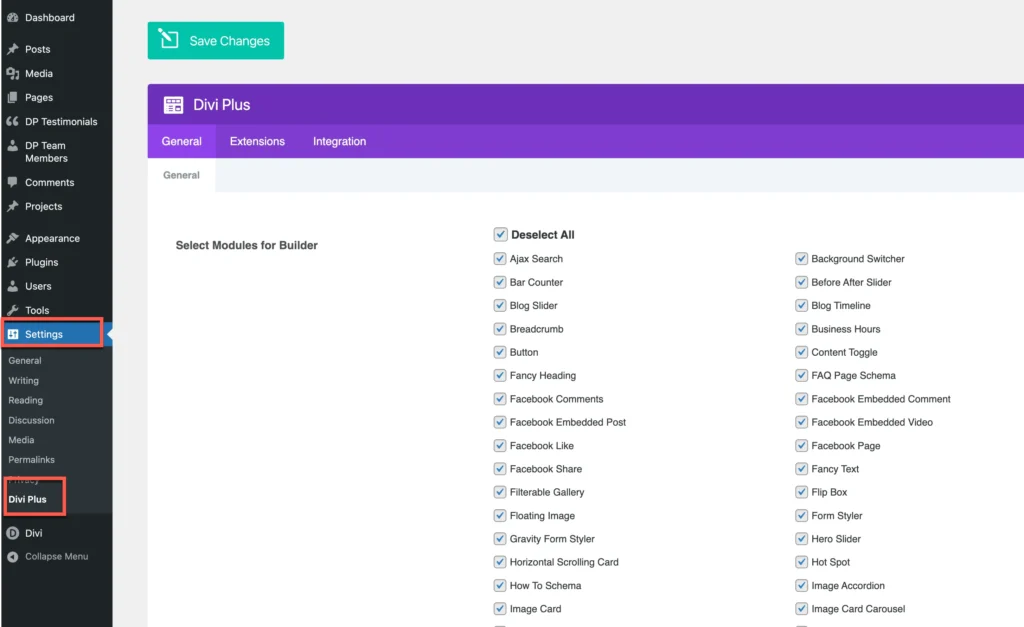
Task: Uncheck the FAQ Page Schema module
Action: [801, 376]
